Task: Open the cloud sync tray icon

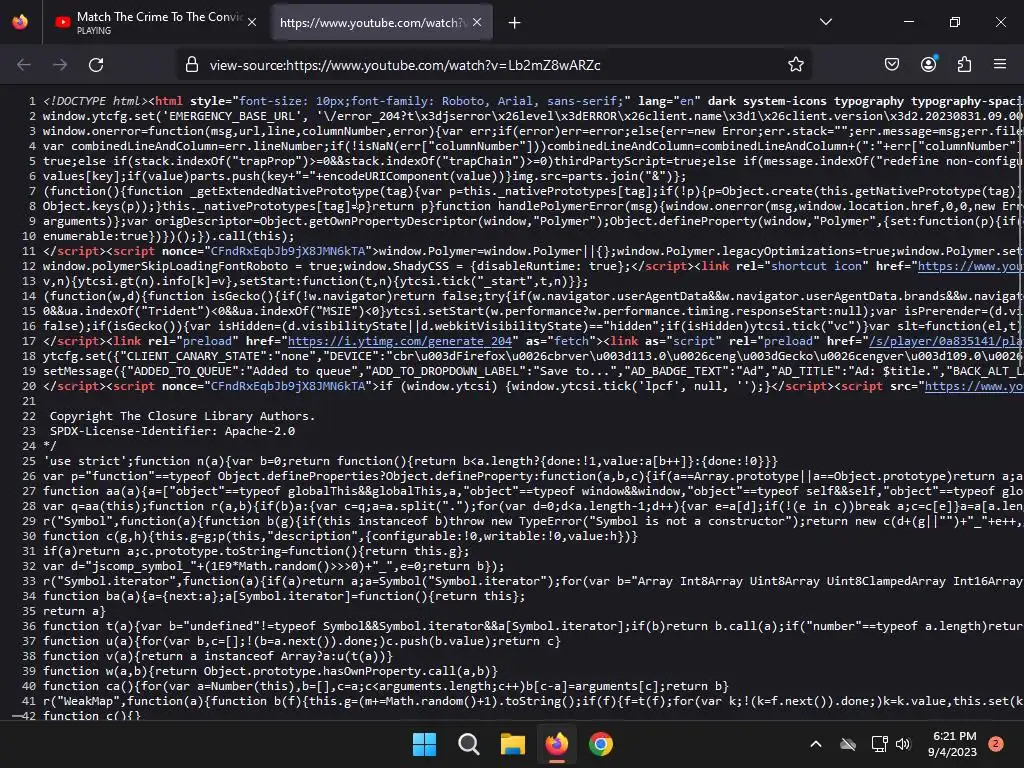Action: point(848,744)
